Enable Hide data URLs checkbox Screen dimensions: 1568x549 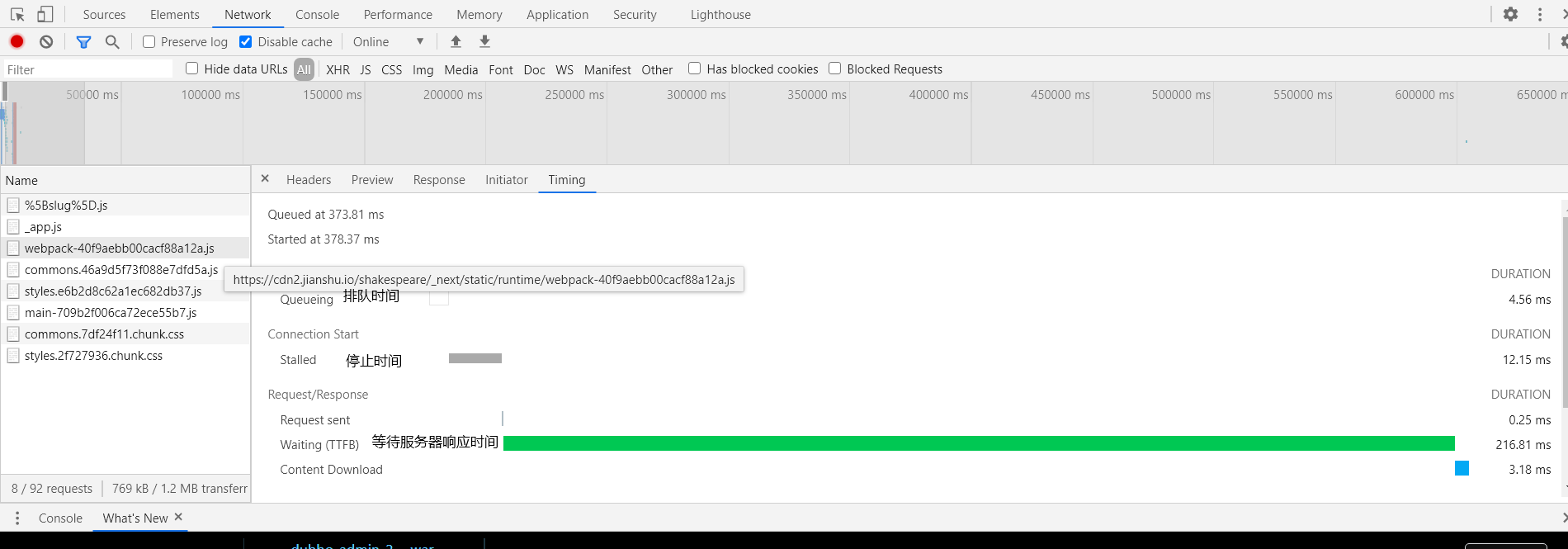point(191,69)
